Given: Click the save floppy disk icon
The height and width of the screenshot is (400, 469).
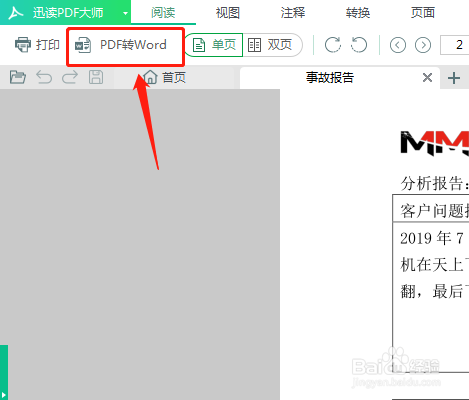Looking at the screenshot, I should (x=96, y=77).
